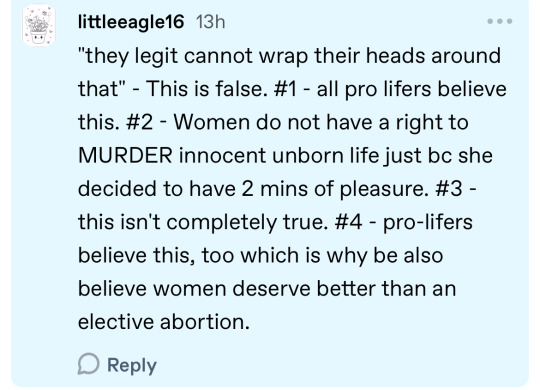Viewport: 540px width, 390px height.
Task: Click the phrase "this isn't completely true"
Action: pyautogui.click(x=203, y=223)
